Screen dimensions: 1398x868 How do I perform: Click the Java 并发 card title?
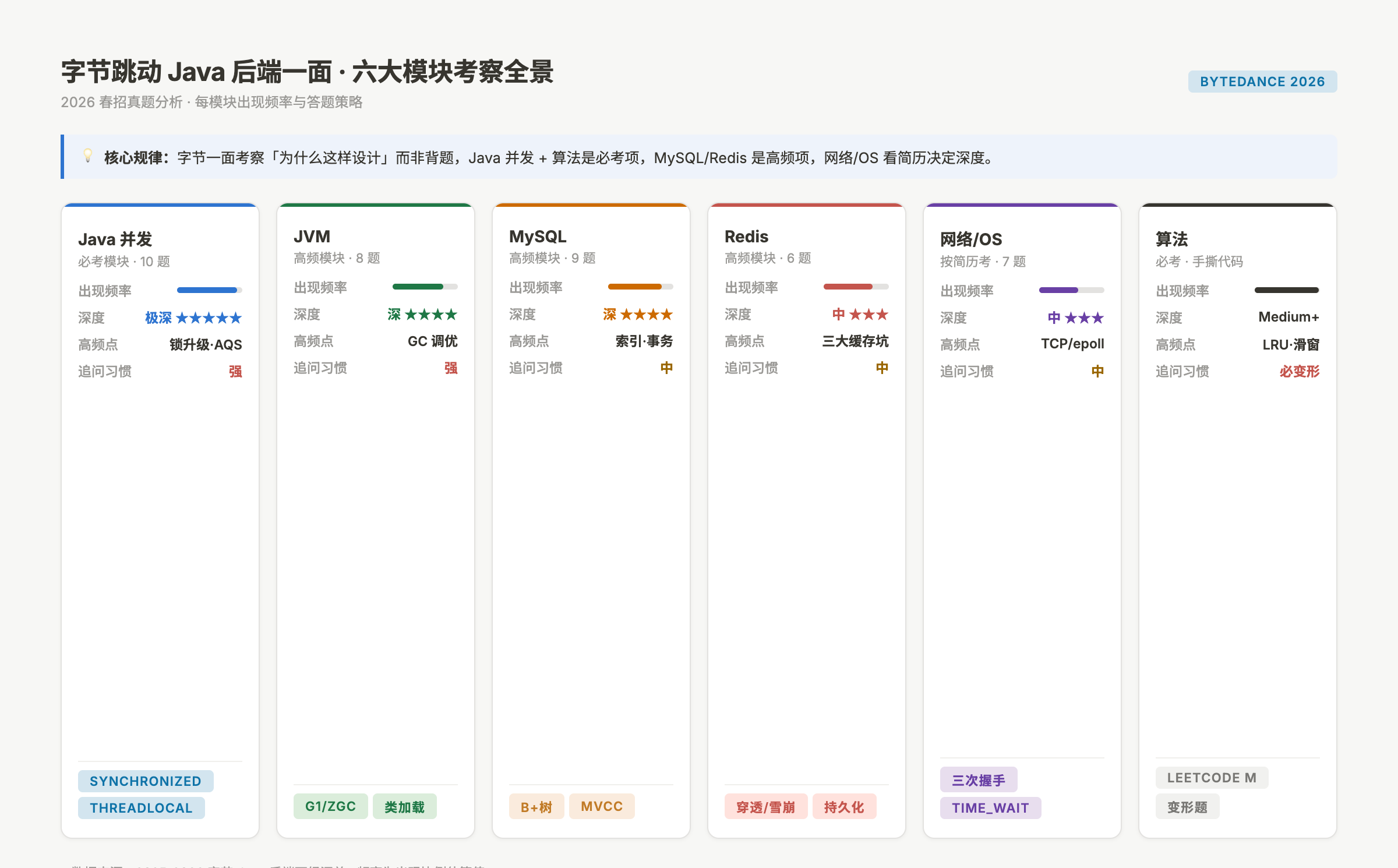pyautogui.click(x=115, y=239)
